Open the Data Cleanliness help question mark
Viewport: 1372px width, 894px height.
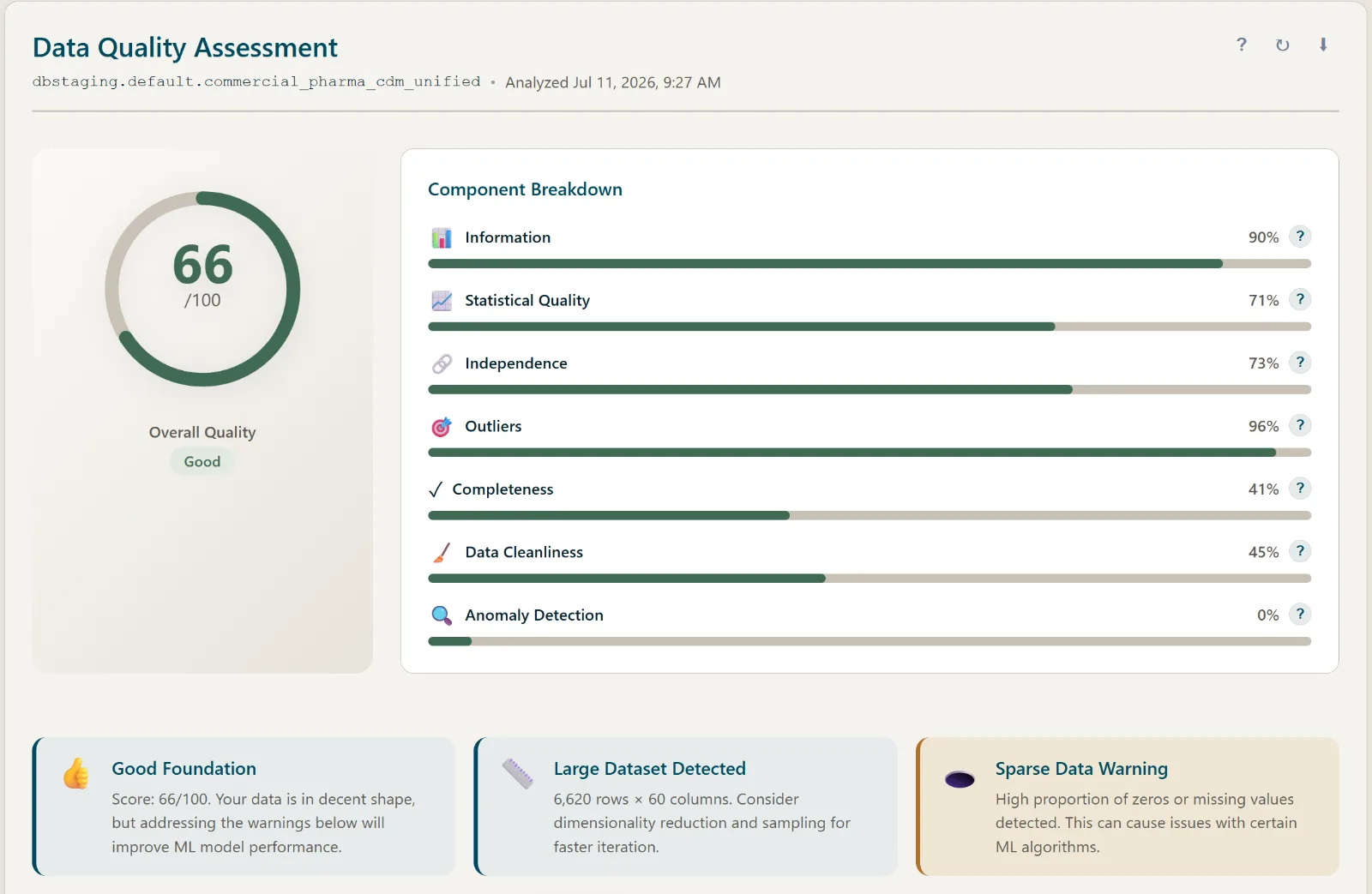1300,551
